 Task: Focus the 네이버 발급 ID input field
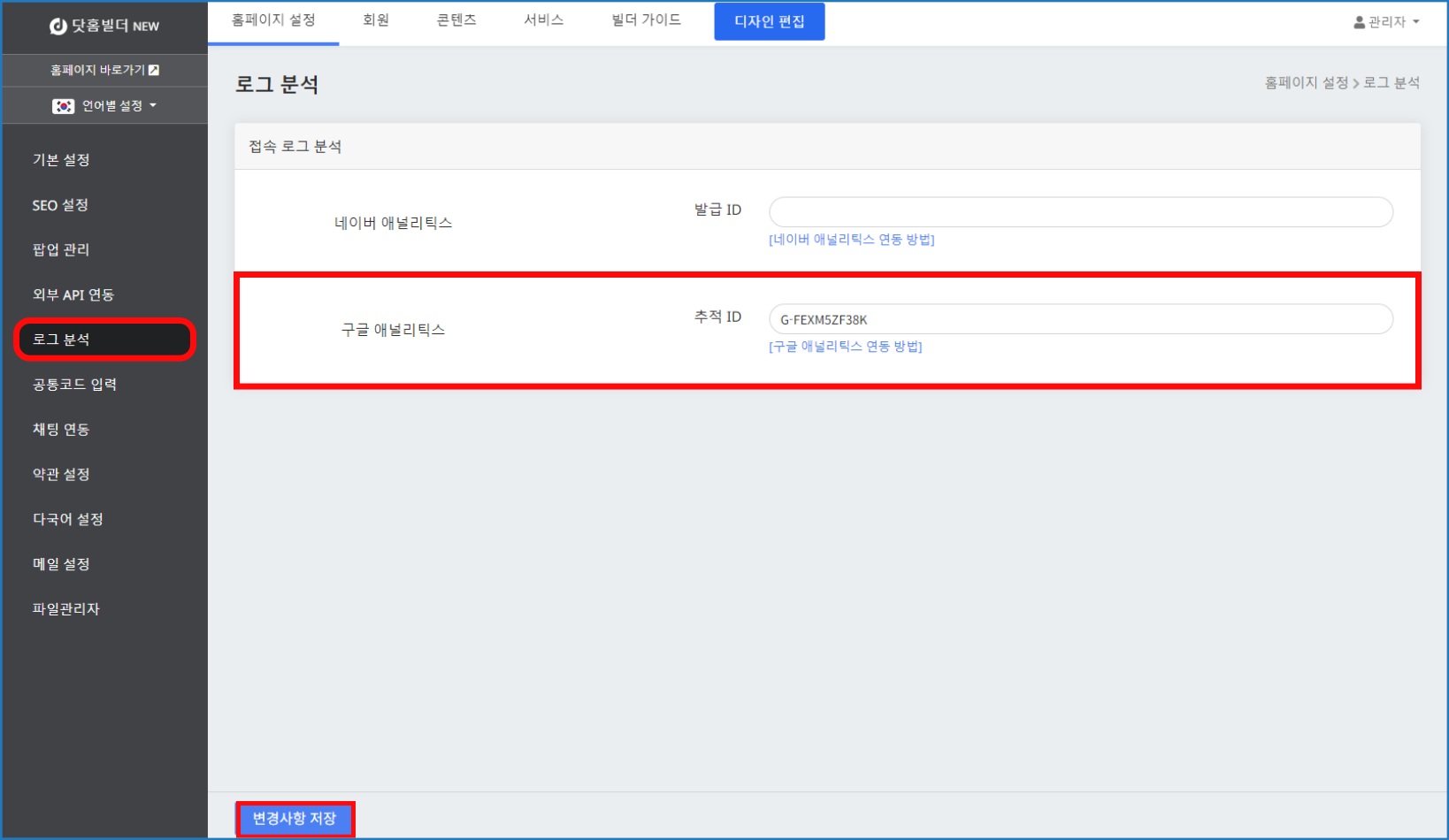(x=1080, y=212)
